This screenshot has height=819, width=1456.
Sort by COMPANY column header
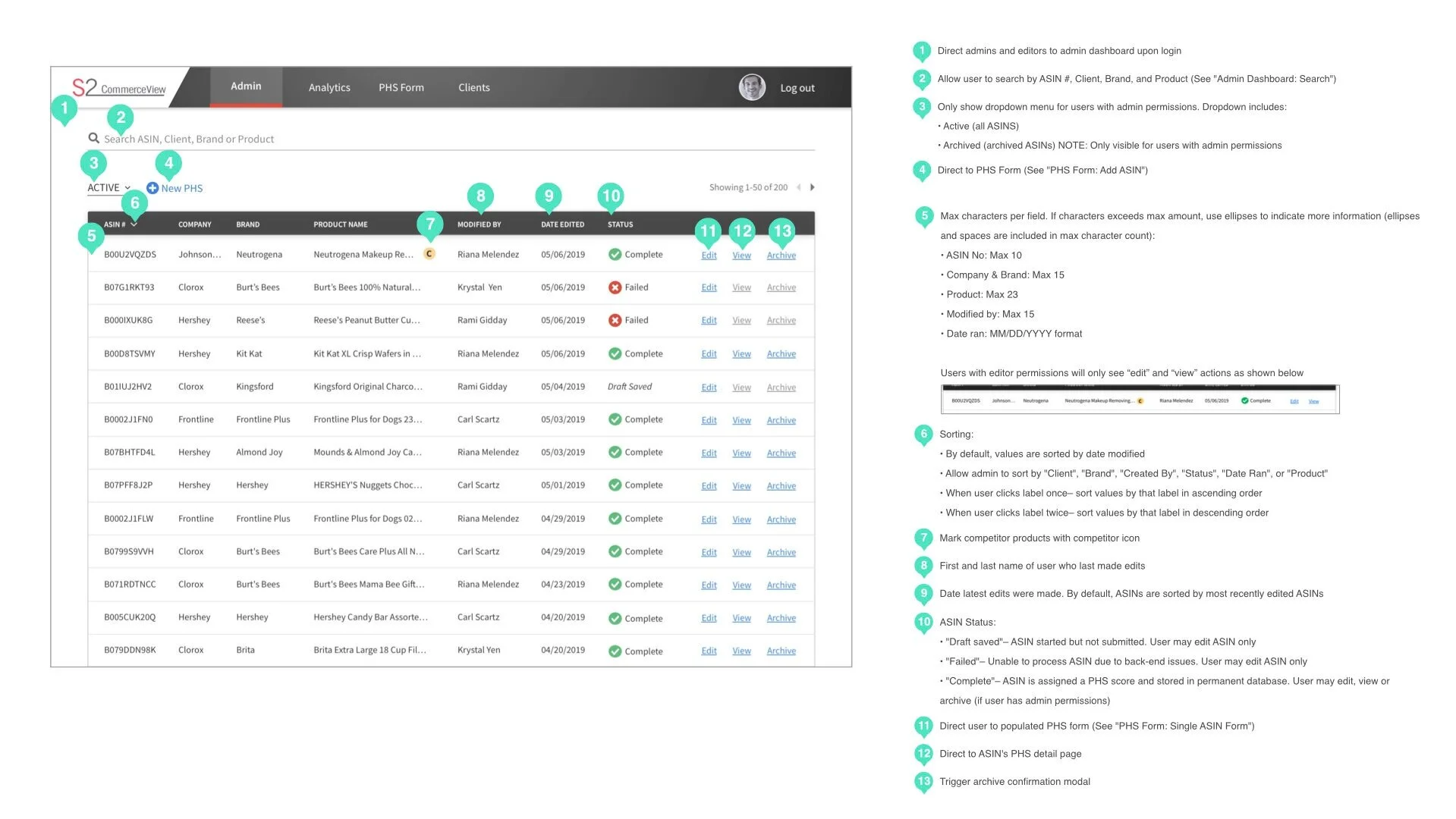click(195, 224)
